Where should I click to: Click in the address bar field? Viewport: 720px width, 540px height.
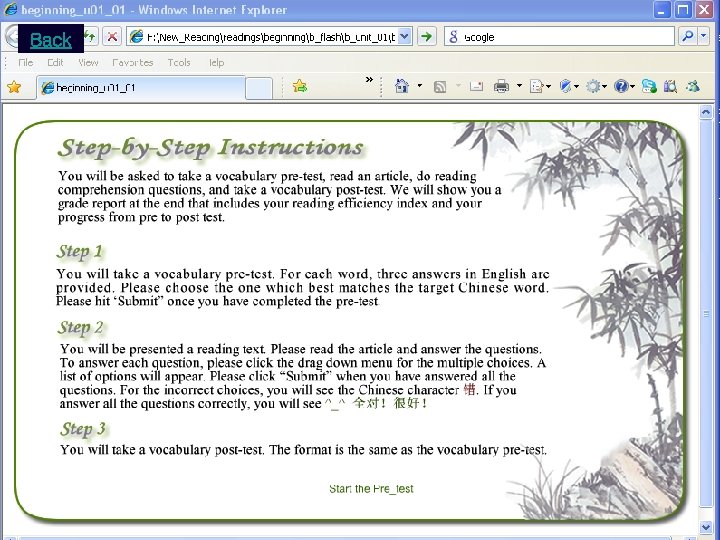point(271,37)
